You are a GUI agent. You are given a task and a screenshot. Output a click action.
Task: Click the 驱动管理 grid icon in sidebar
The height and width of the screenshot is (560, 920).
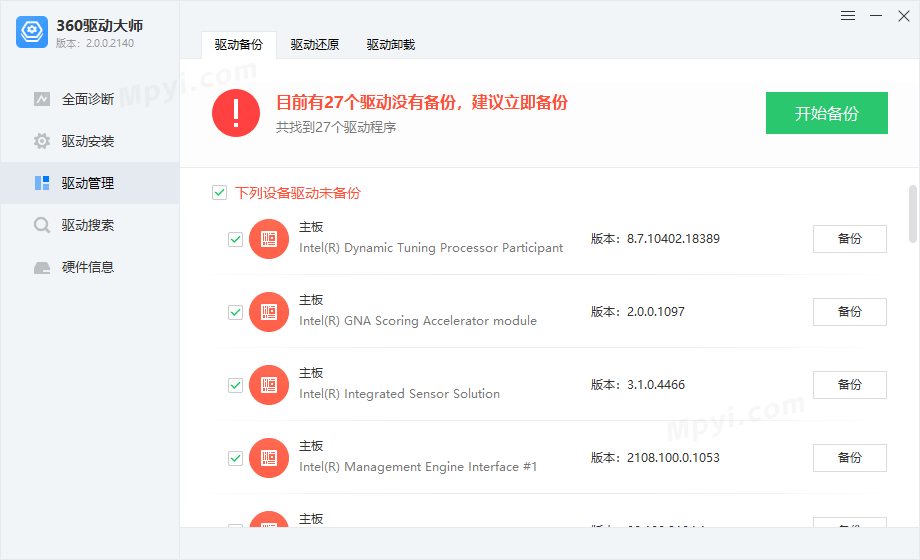[x=42, y=183]
